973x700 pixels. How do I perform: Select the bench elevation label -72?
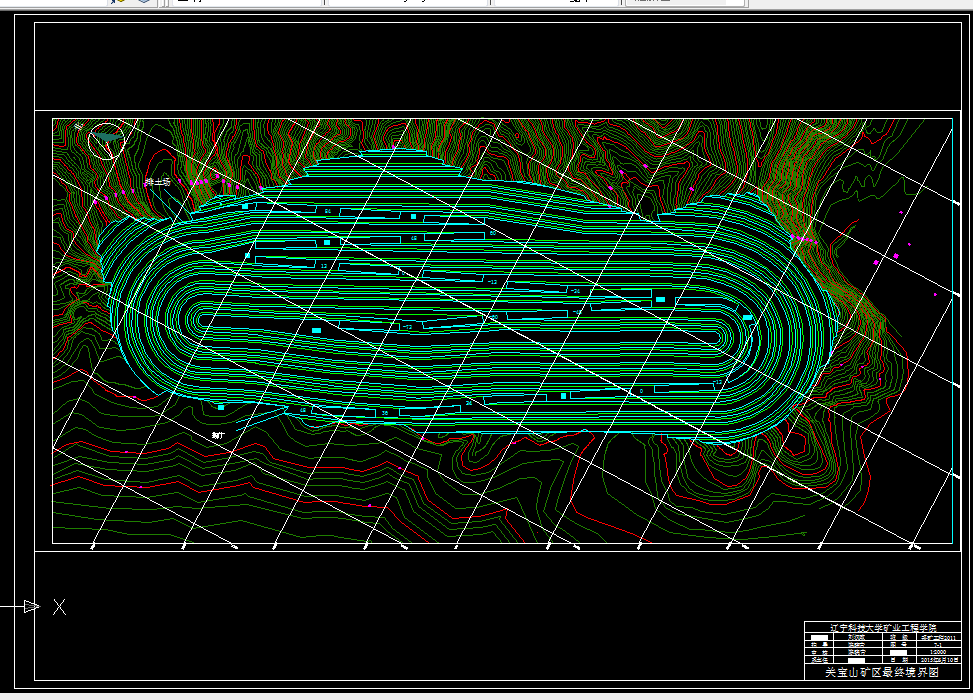coord(407,326)
